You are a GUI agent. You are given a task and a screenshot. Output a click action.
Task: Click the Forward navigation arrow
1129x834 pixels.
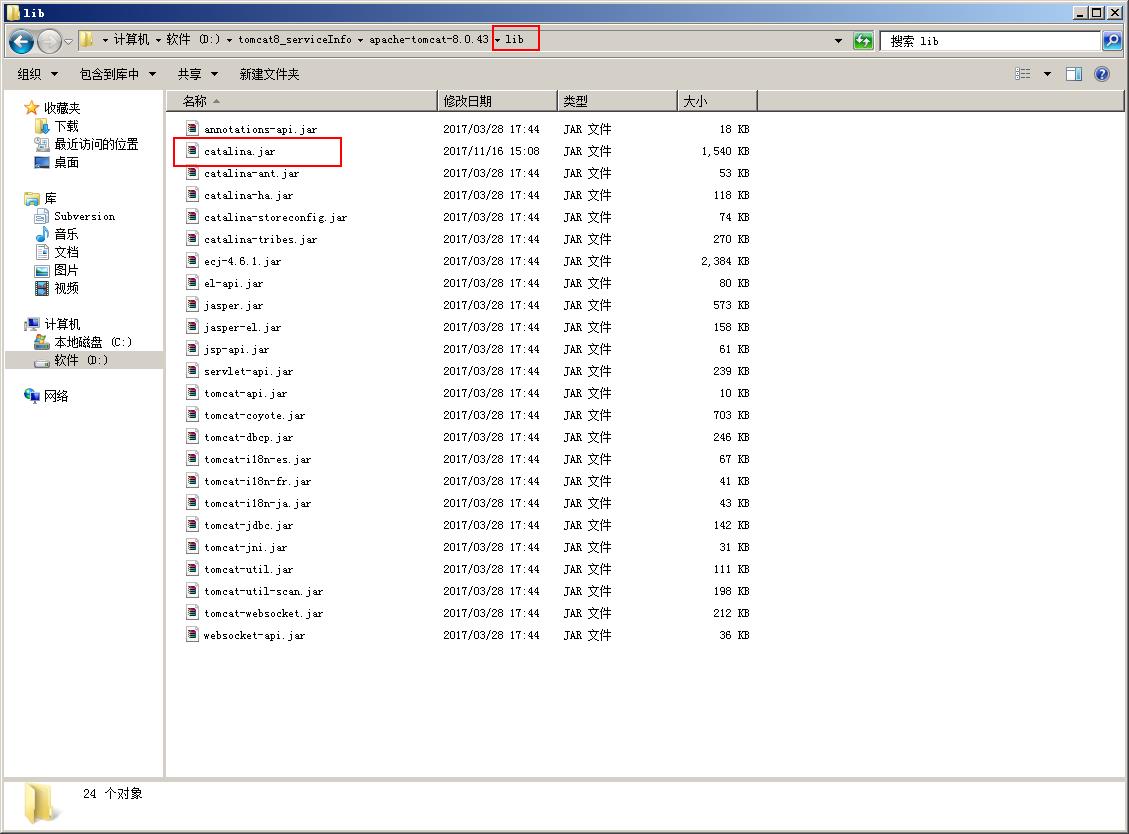tap(49, 42)
